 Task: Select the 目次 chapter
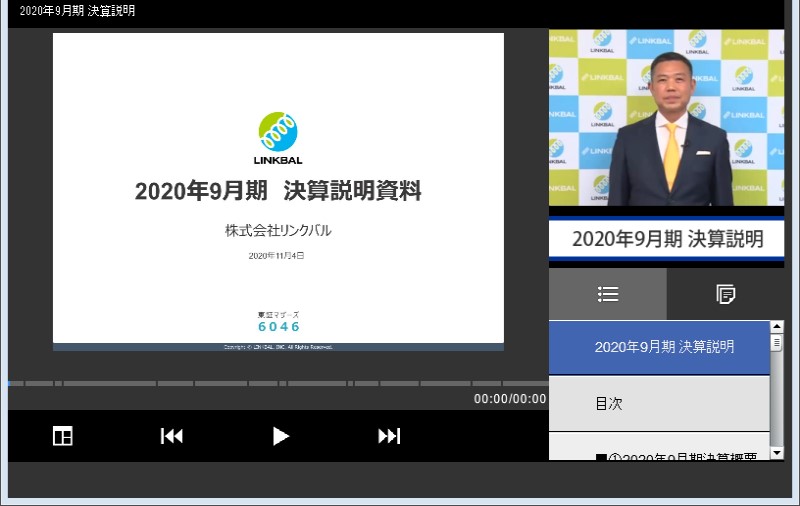(659, 403)
